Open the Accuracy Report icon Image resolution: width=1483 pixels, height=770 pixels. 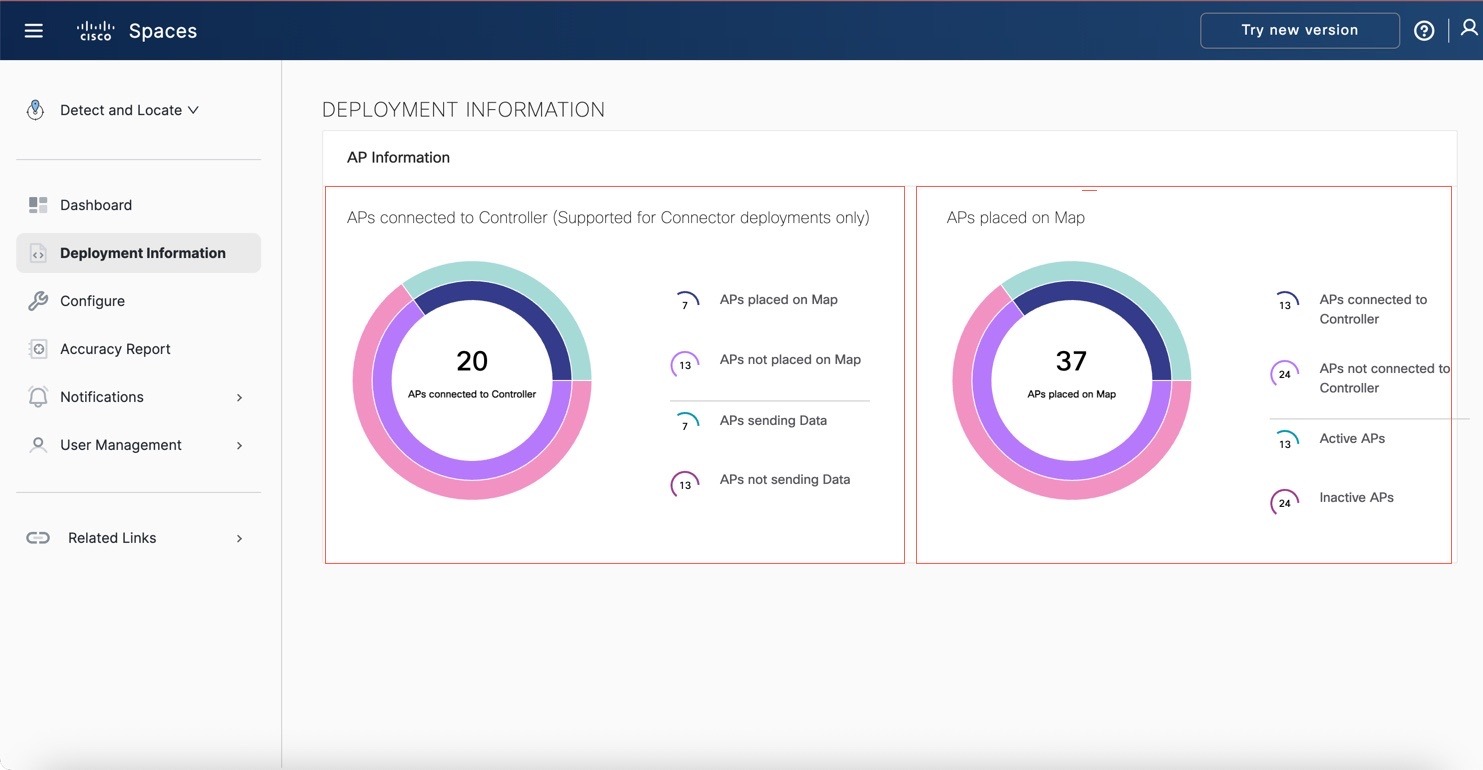point(37,348)
